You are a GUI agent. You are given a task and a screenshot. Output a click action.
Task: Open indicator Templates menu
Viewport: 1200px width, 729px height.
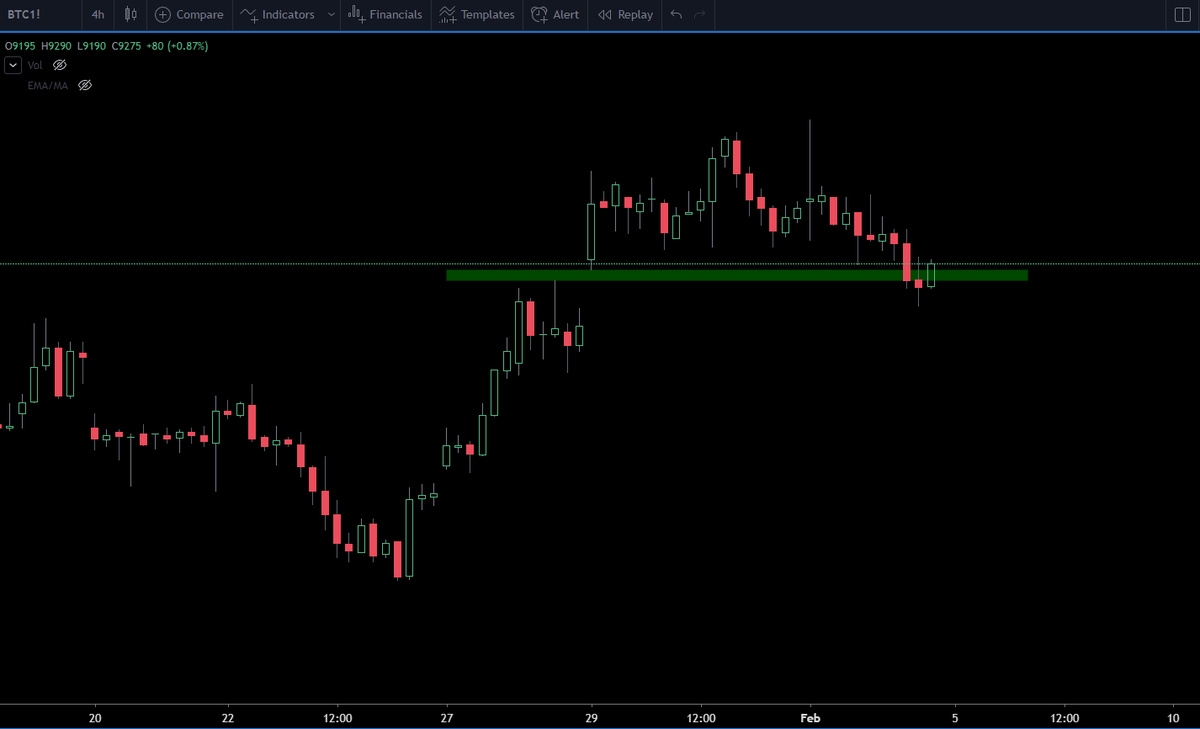(x=477, y=15)
